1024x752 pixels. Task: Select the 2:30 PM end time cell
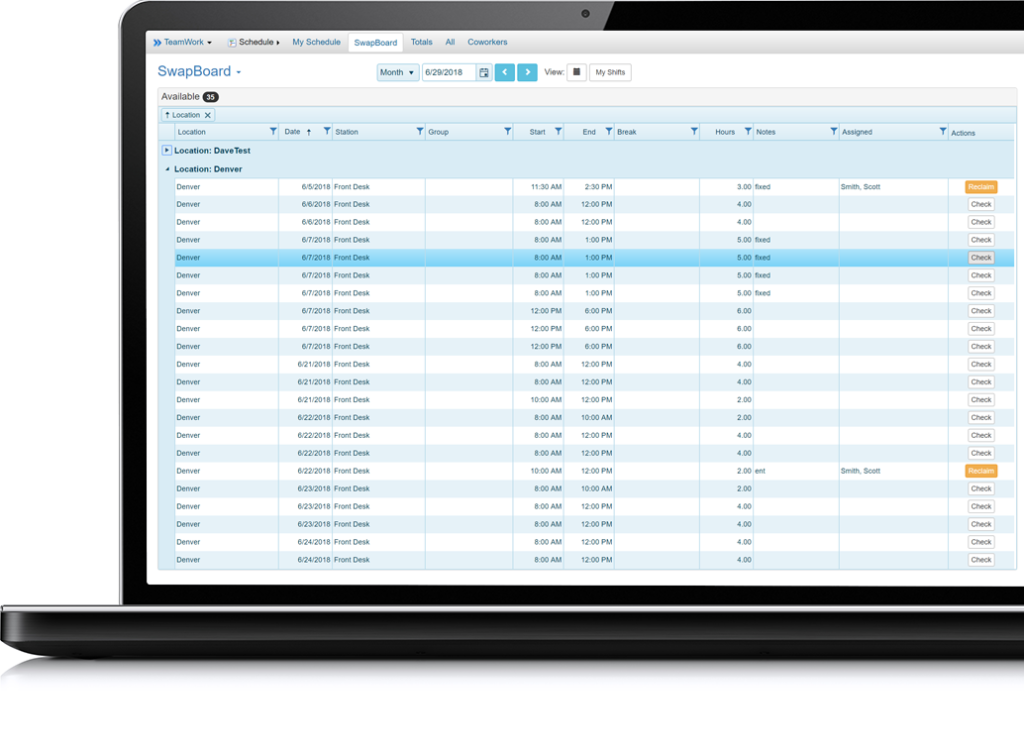[598, 187]
